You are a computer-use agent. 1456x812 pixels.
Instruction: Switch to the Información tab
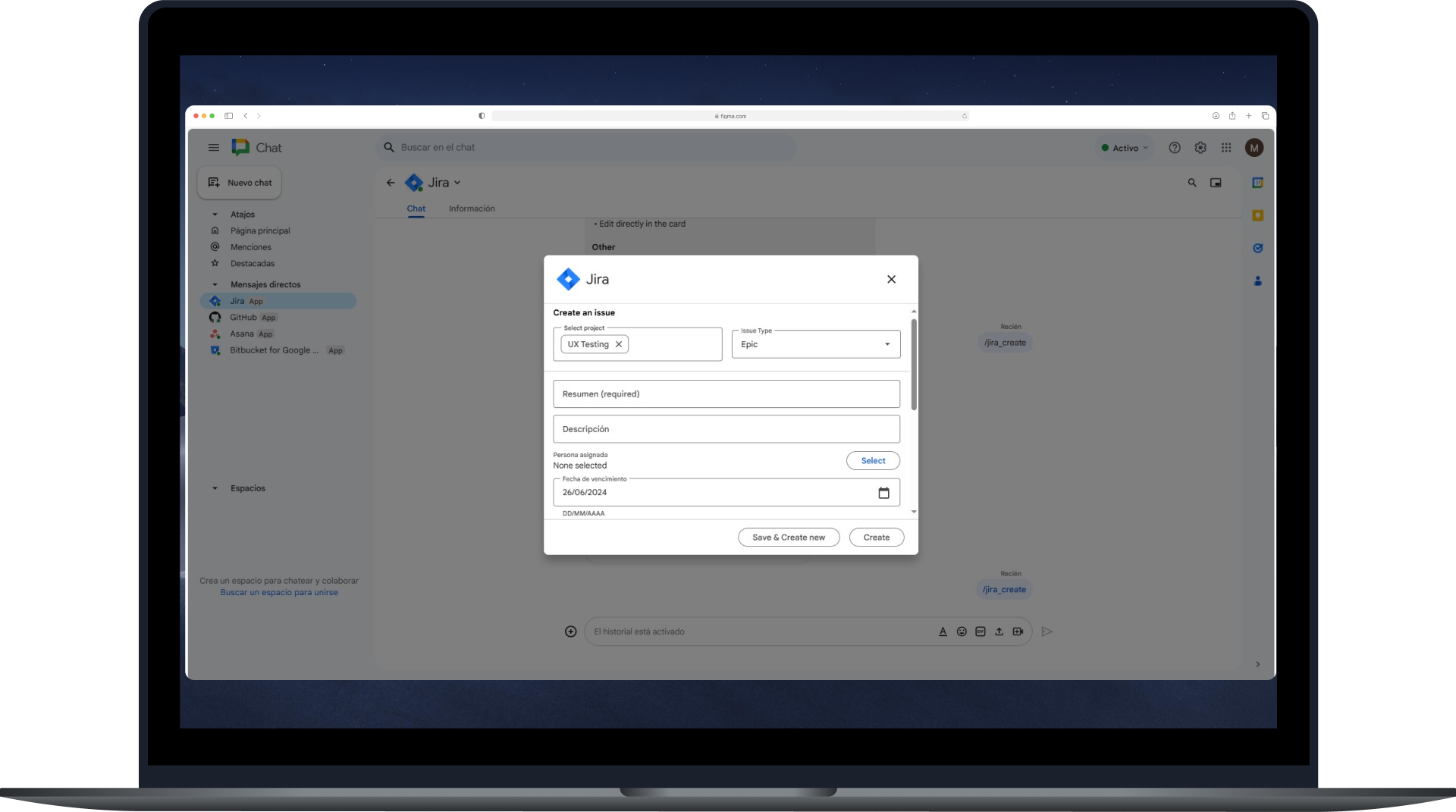472,208
